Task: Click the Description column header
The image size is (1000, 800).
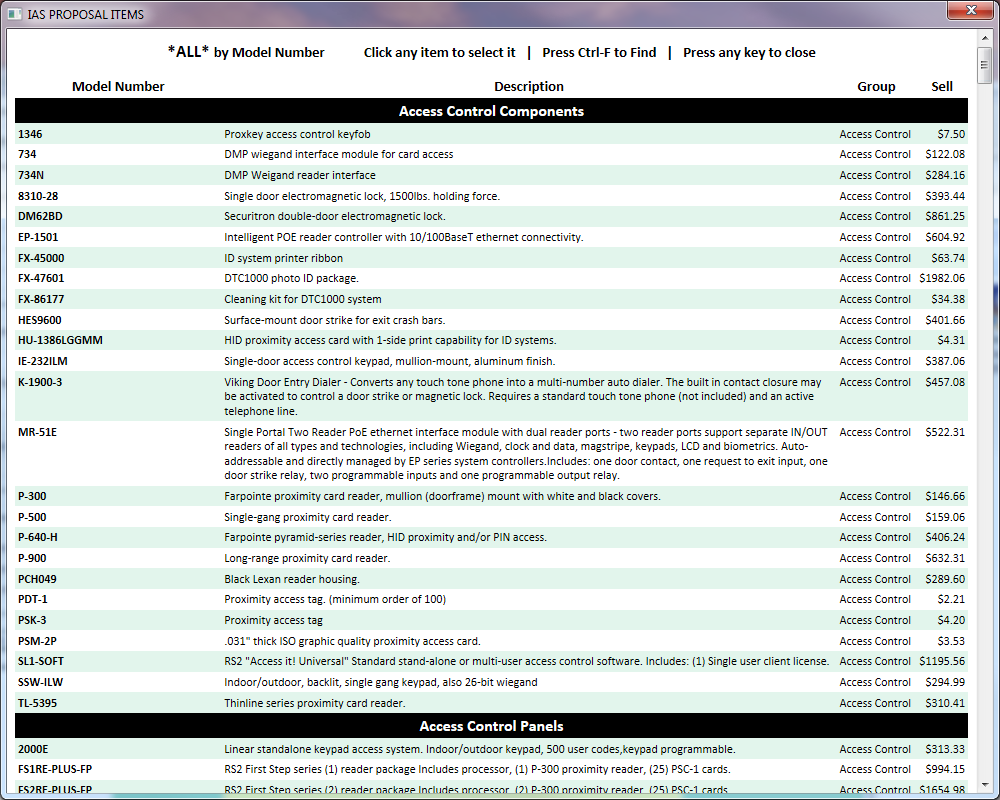Action: 529,86
